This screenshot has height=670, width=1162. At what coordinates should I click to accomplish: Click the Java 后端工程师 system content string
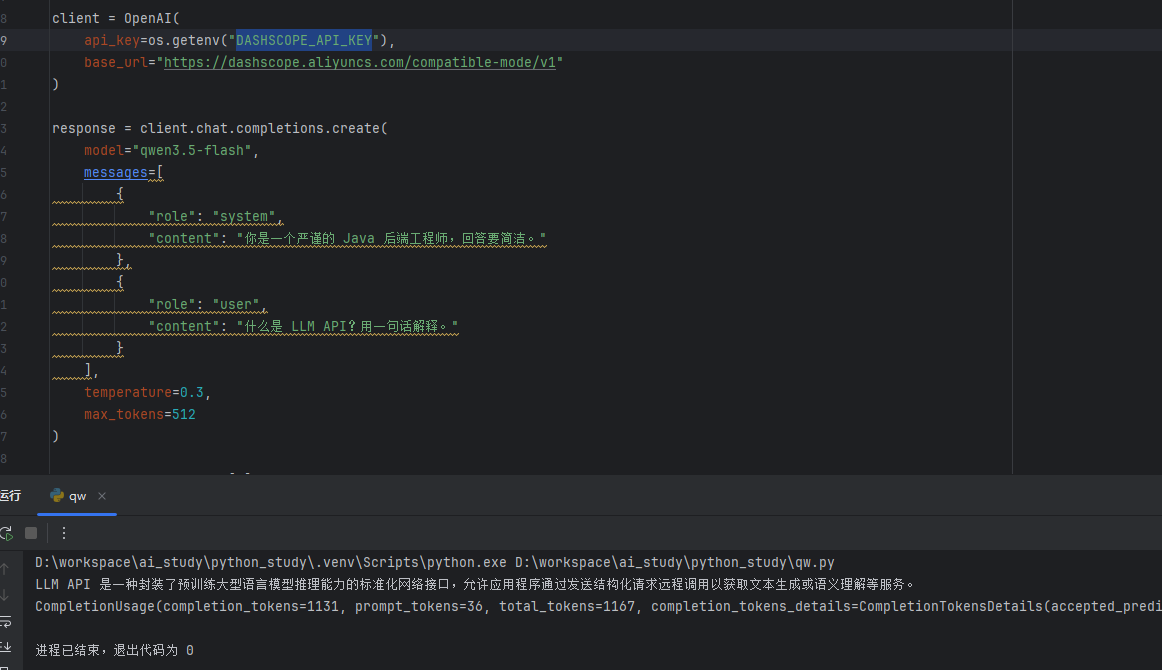[x=391, y=239]
